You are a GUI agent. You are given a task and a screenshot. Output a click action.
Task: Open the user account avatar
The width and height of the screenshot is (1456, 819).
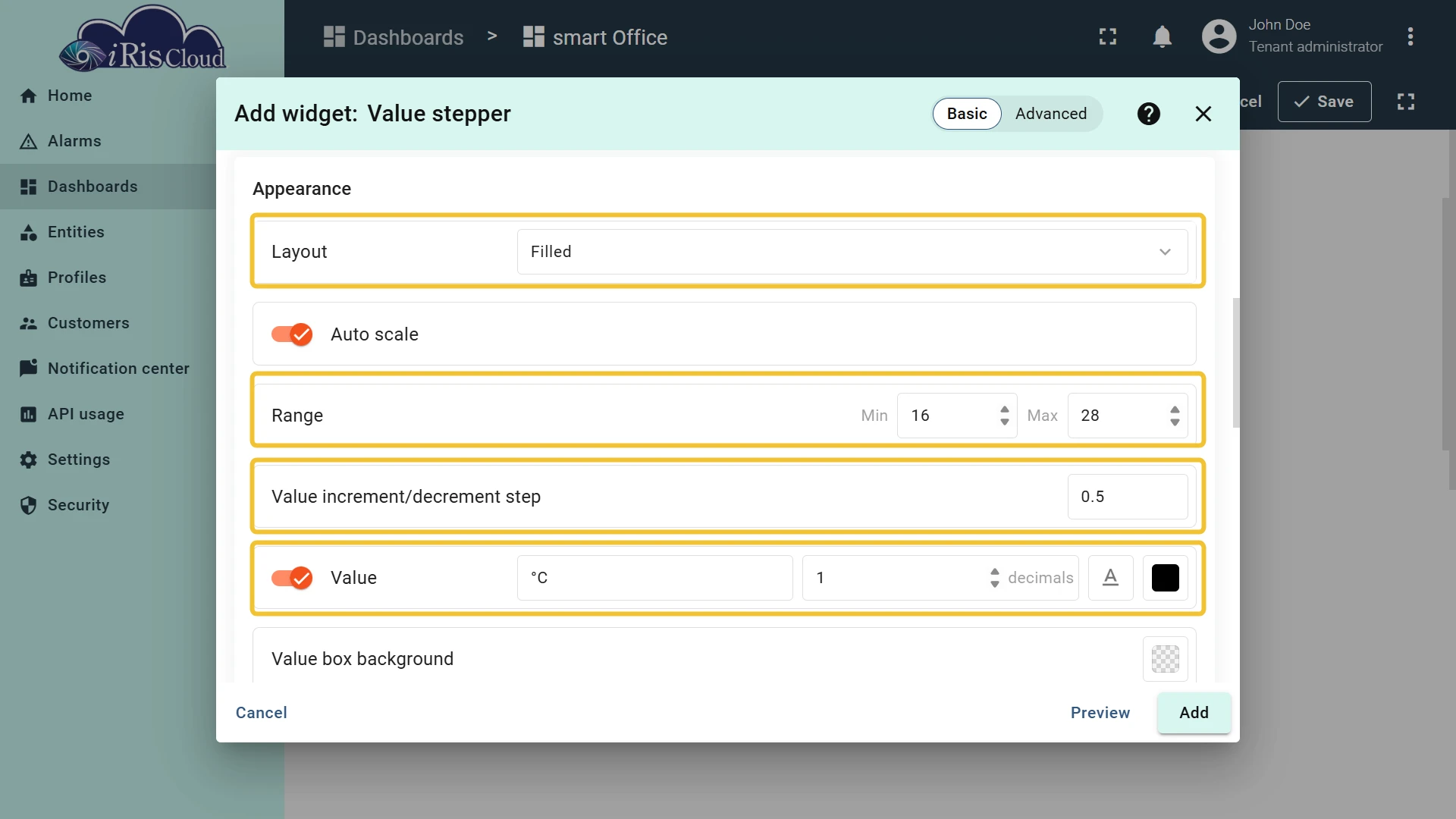click(x=1219, y=36)
